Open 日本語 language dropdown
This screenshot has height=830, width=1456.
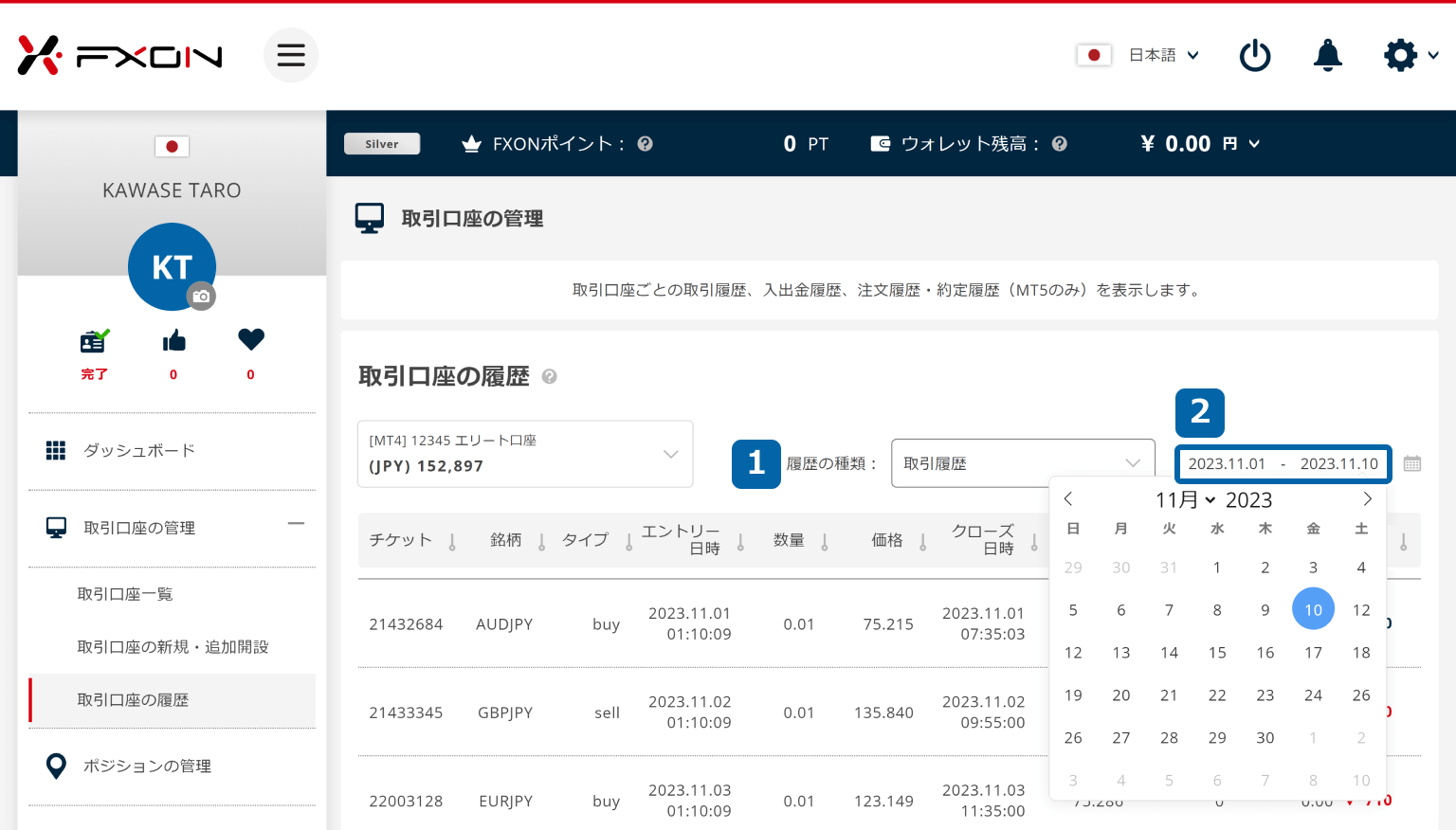click(x=1164, y=55)
